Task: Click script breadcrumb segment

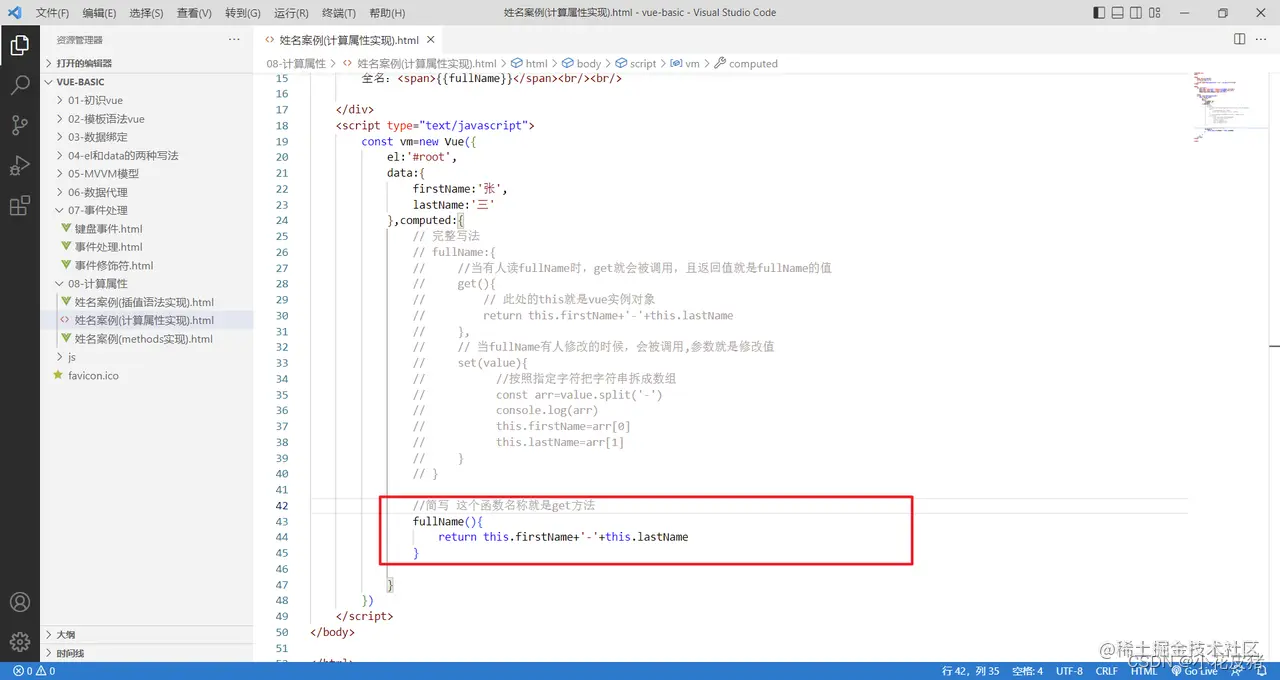Action: pyautogui.click(x=636, y=63)
